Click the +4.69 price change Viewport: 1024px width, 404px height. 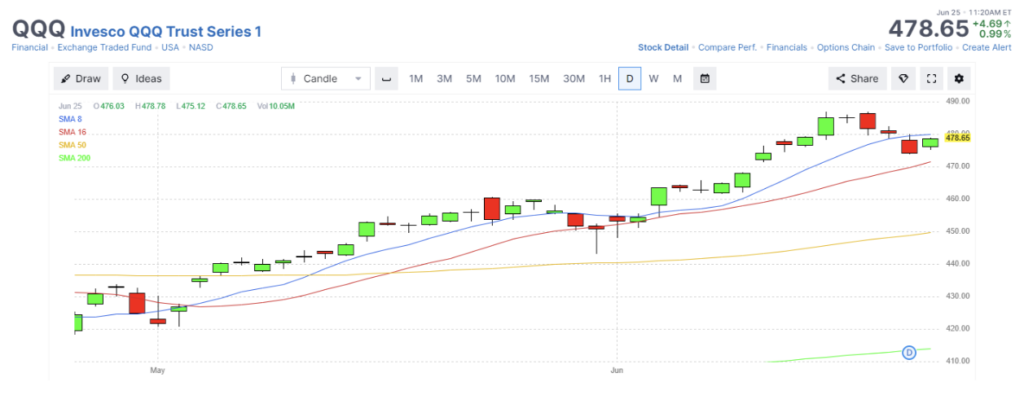coord(992,23)
